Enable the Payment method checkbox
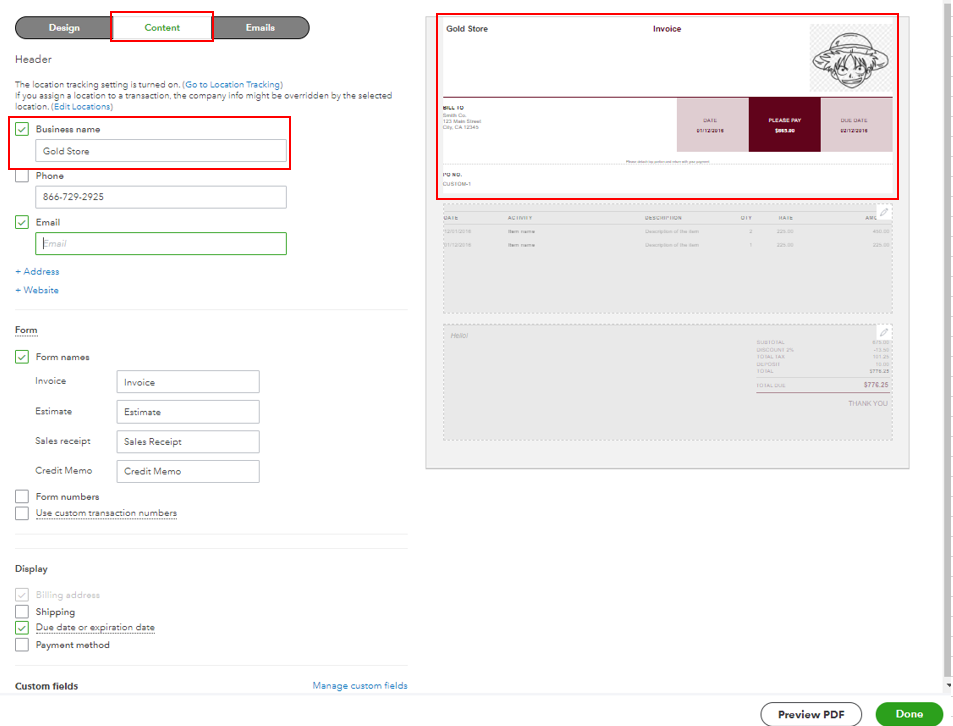 22,644
